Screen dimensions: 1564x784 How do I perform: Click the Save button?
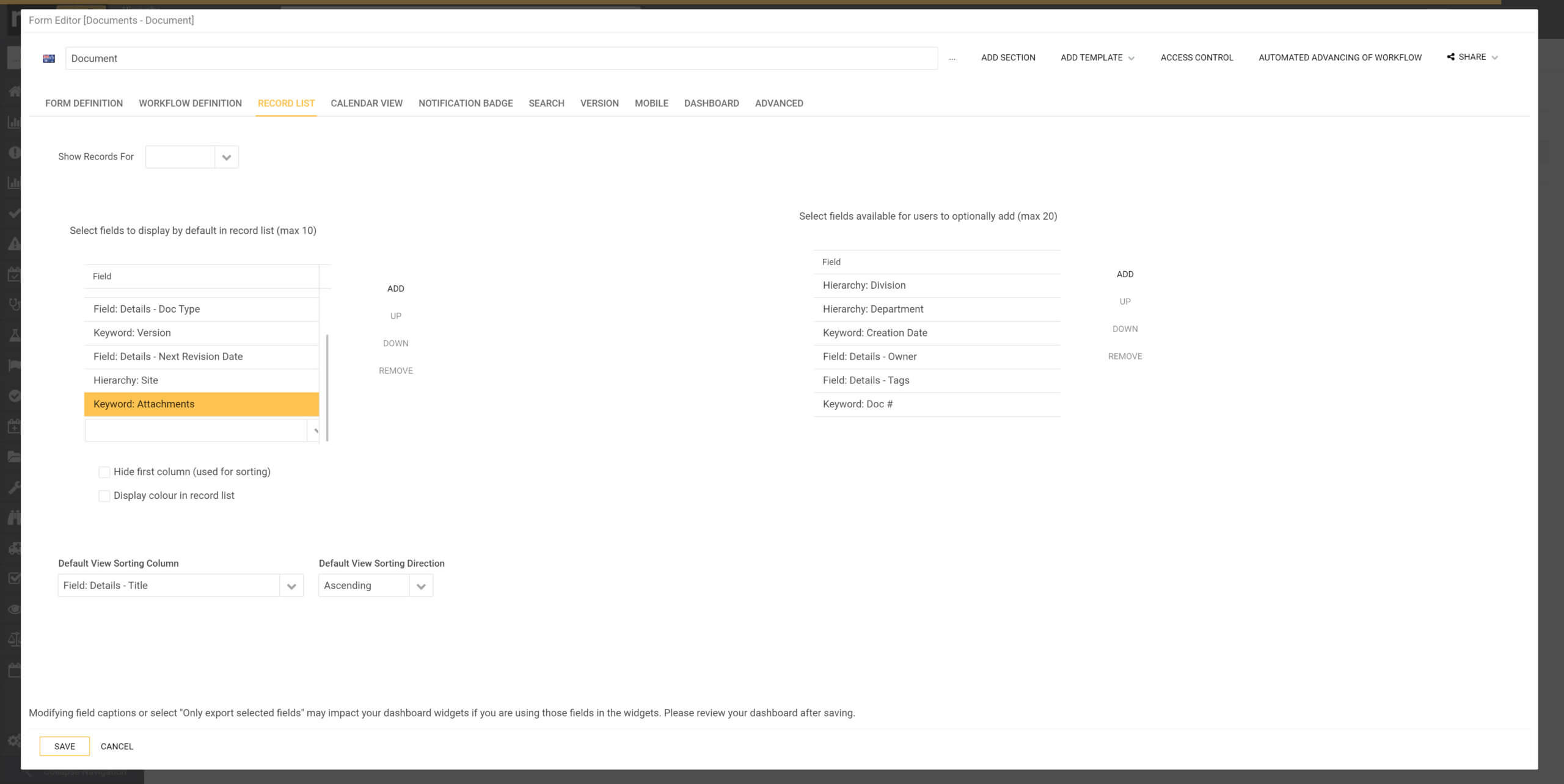64,746
